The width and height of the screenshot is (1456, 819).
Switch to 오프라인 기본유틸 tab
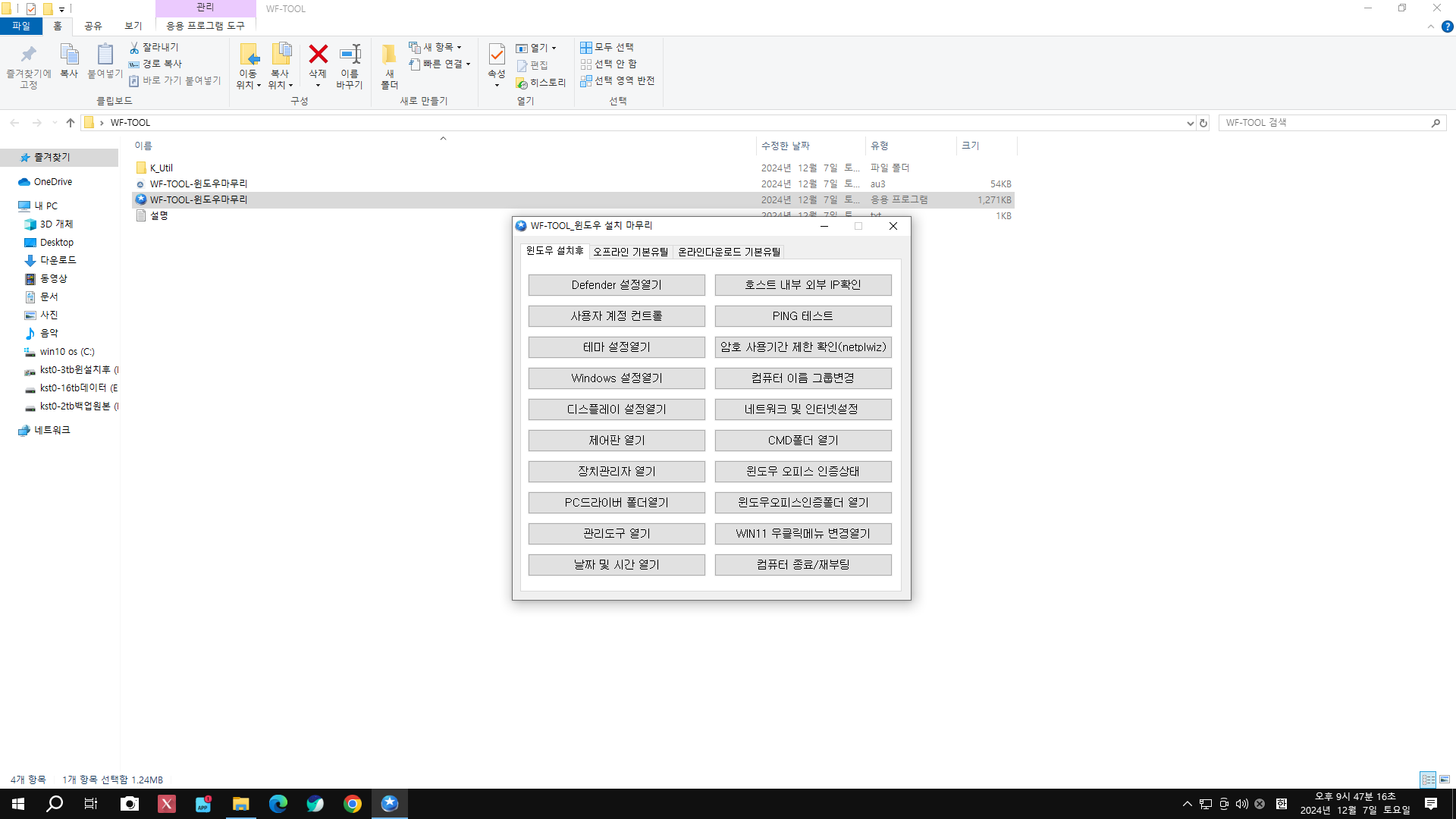(631, 252)
